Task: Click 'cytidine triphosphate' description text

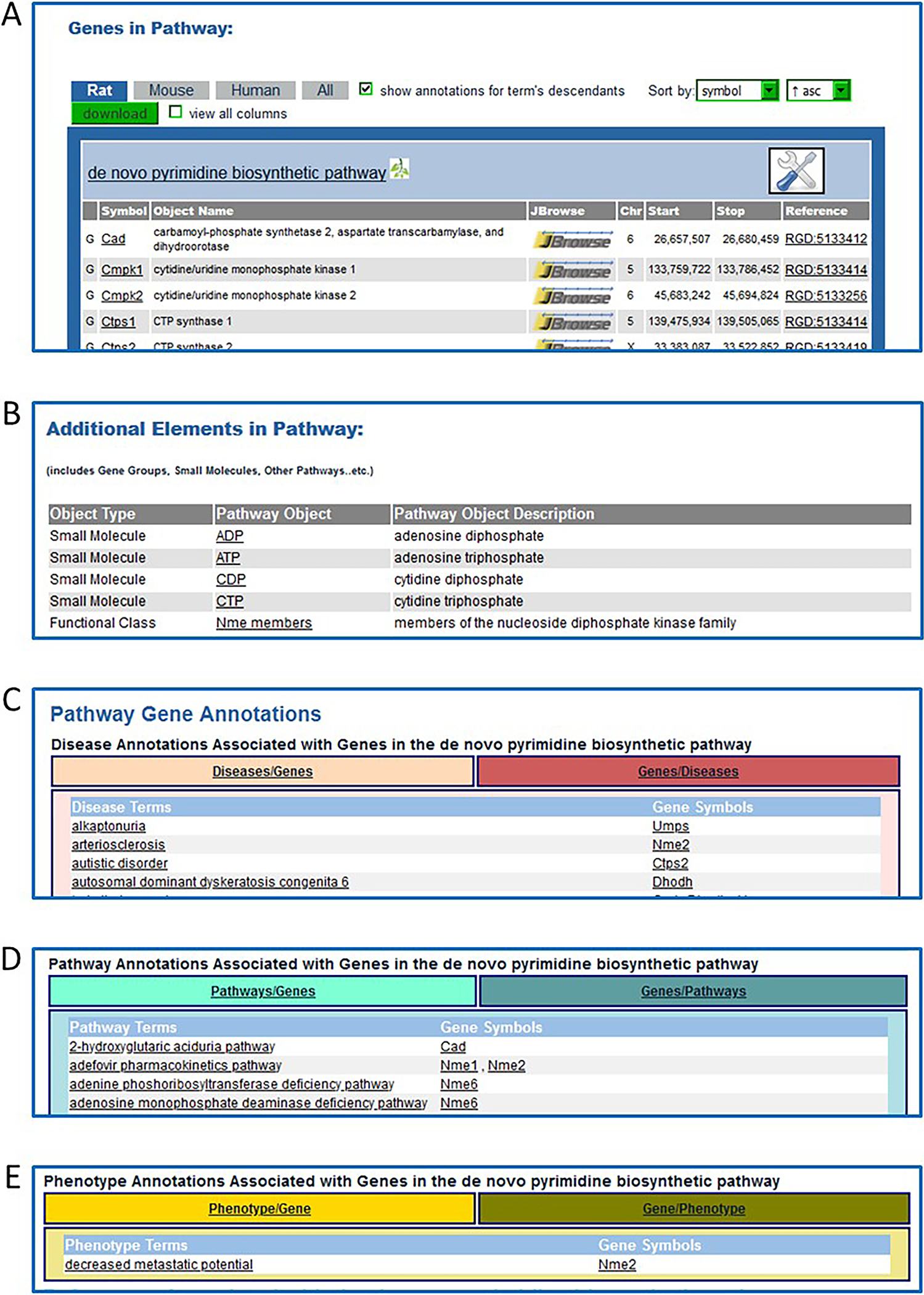Action: click(459, 601)
